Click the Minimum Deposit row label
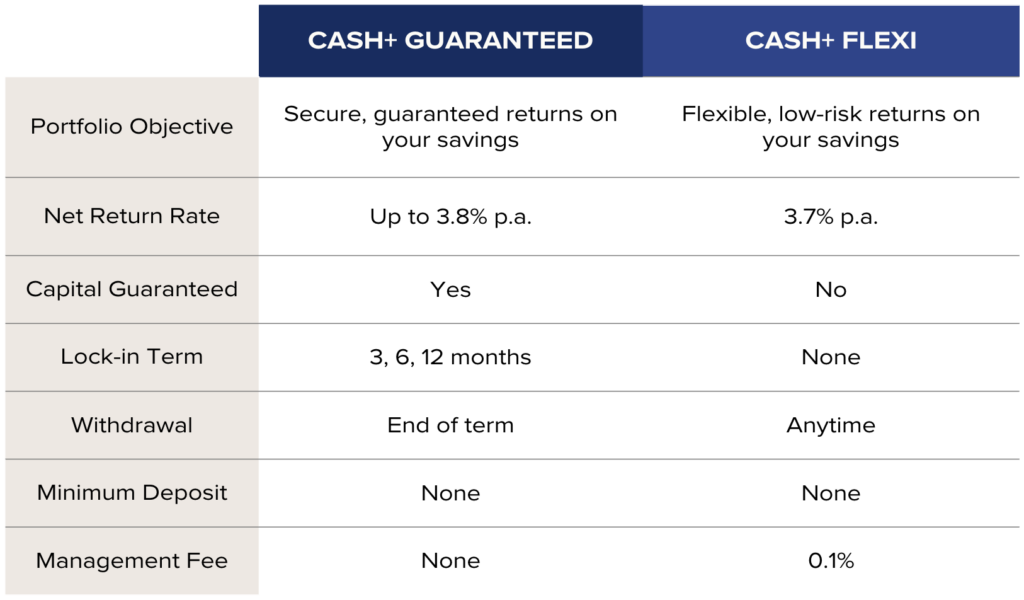 click(x=132, y=492)
